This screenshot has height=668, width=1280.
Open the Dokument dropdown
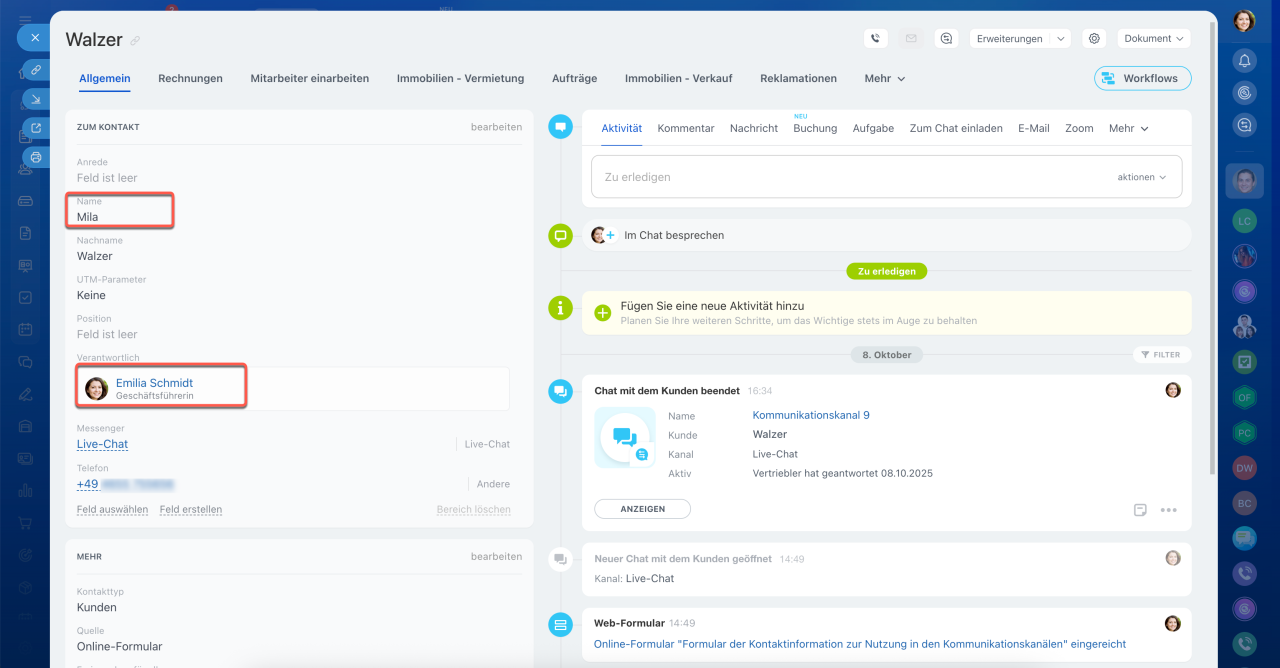pos(1153,39)
